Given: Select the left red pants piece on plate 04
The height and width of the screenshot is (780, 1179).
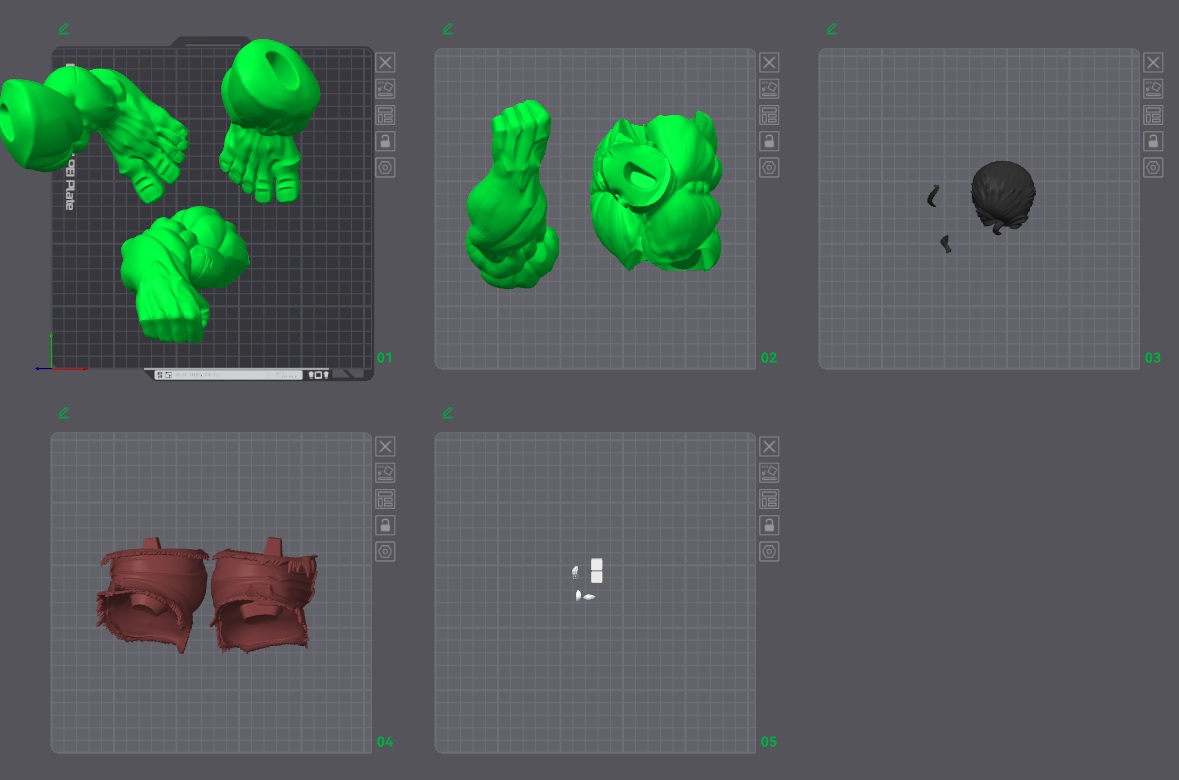Looking at the screenshot, I should coord(153,594).
